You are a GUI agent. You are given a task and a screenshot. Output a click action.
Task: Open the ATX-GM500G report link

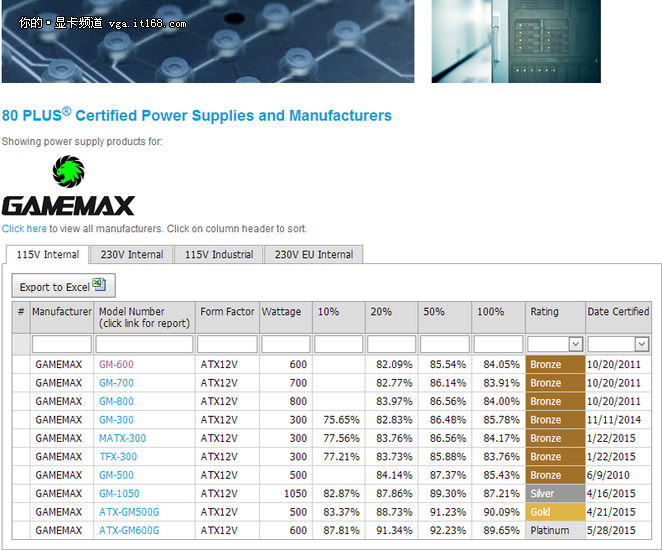click(x=129, y=512)
